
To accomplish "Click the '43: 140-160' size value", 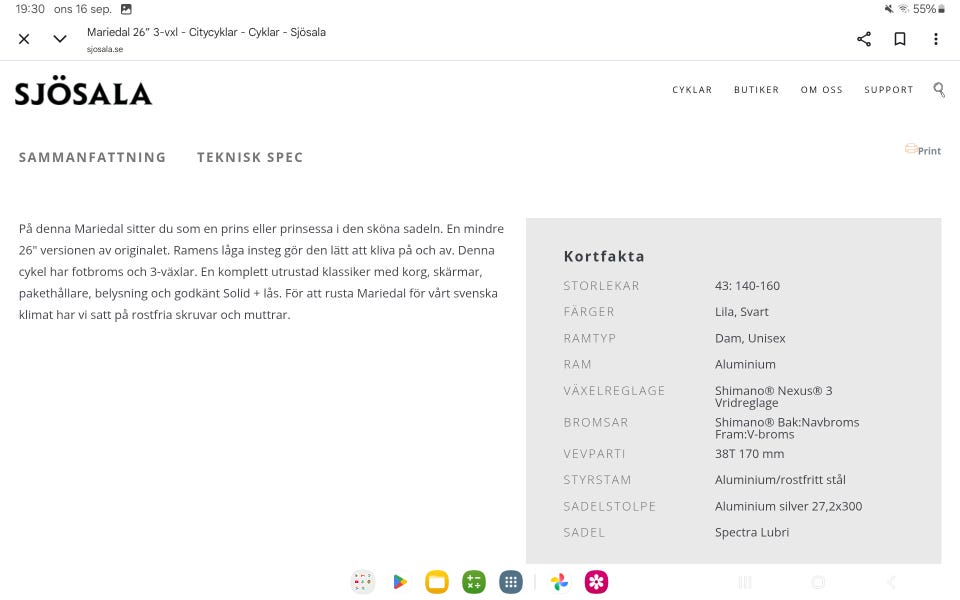I will coord(748,286).
